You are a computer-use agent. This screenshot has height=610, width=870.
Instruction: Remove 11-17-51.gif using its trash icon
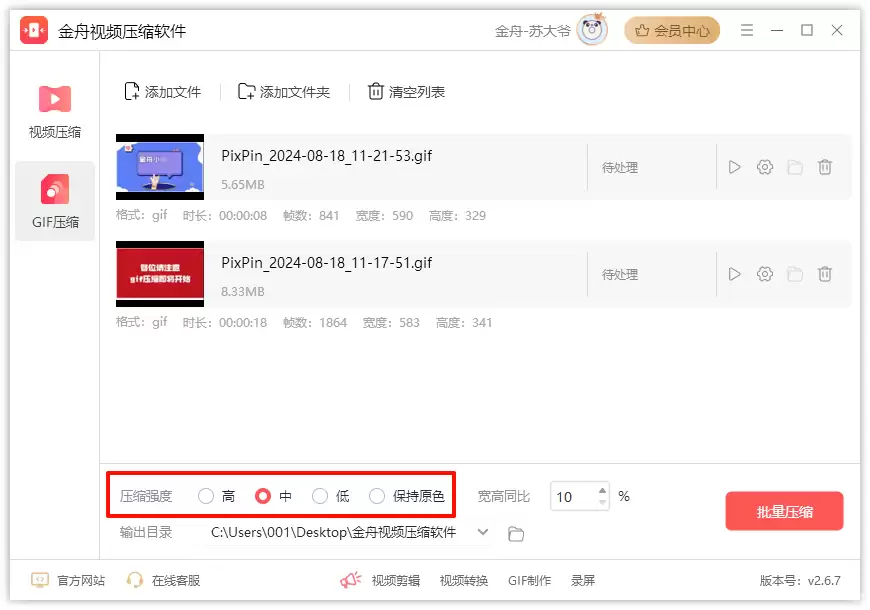click(x=825, y=274)
